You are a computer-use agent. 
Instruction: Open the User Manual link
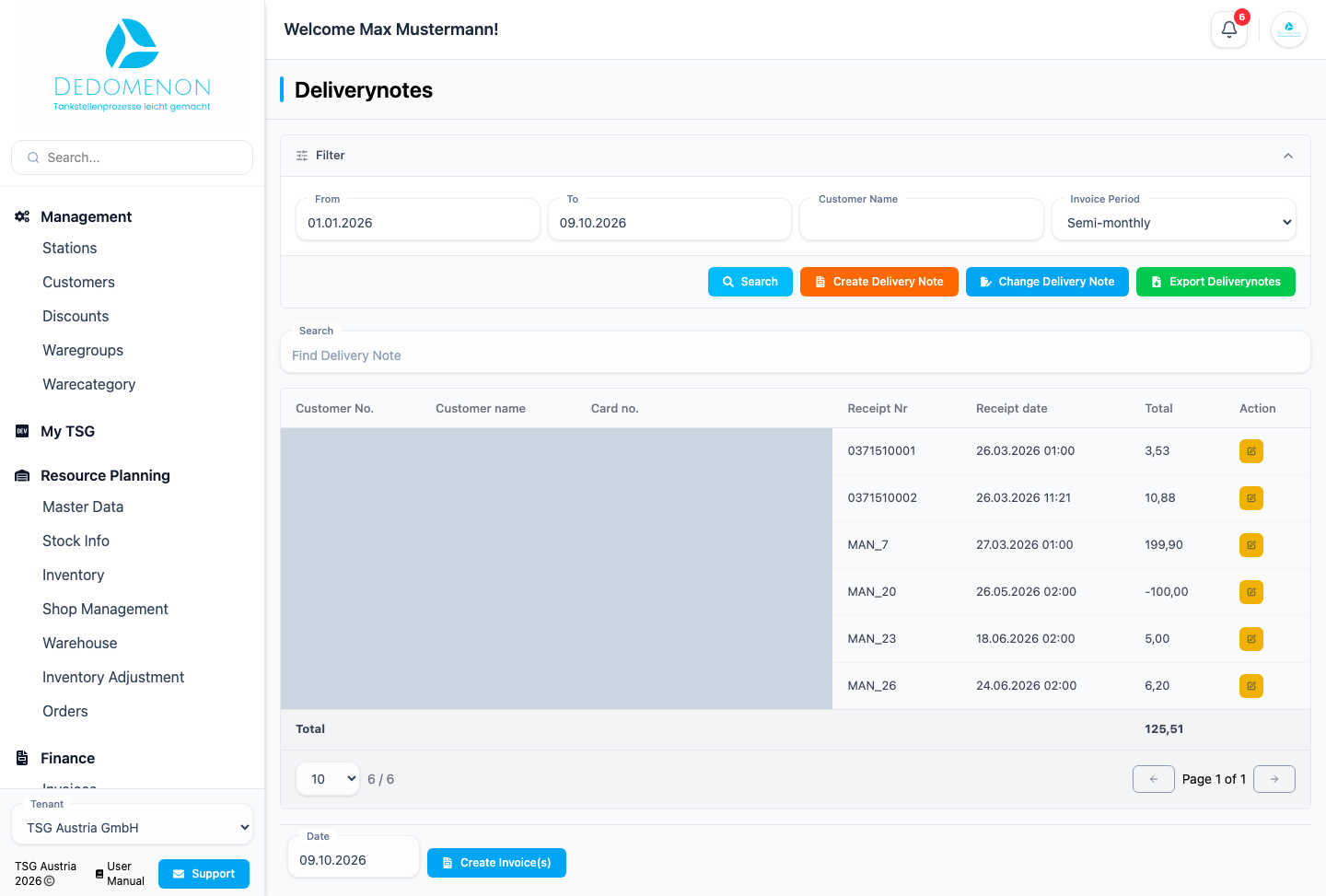point(121,874)
